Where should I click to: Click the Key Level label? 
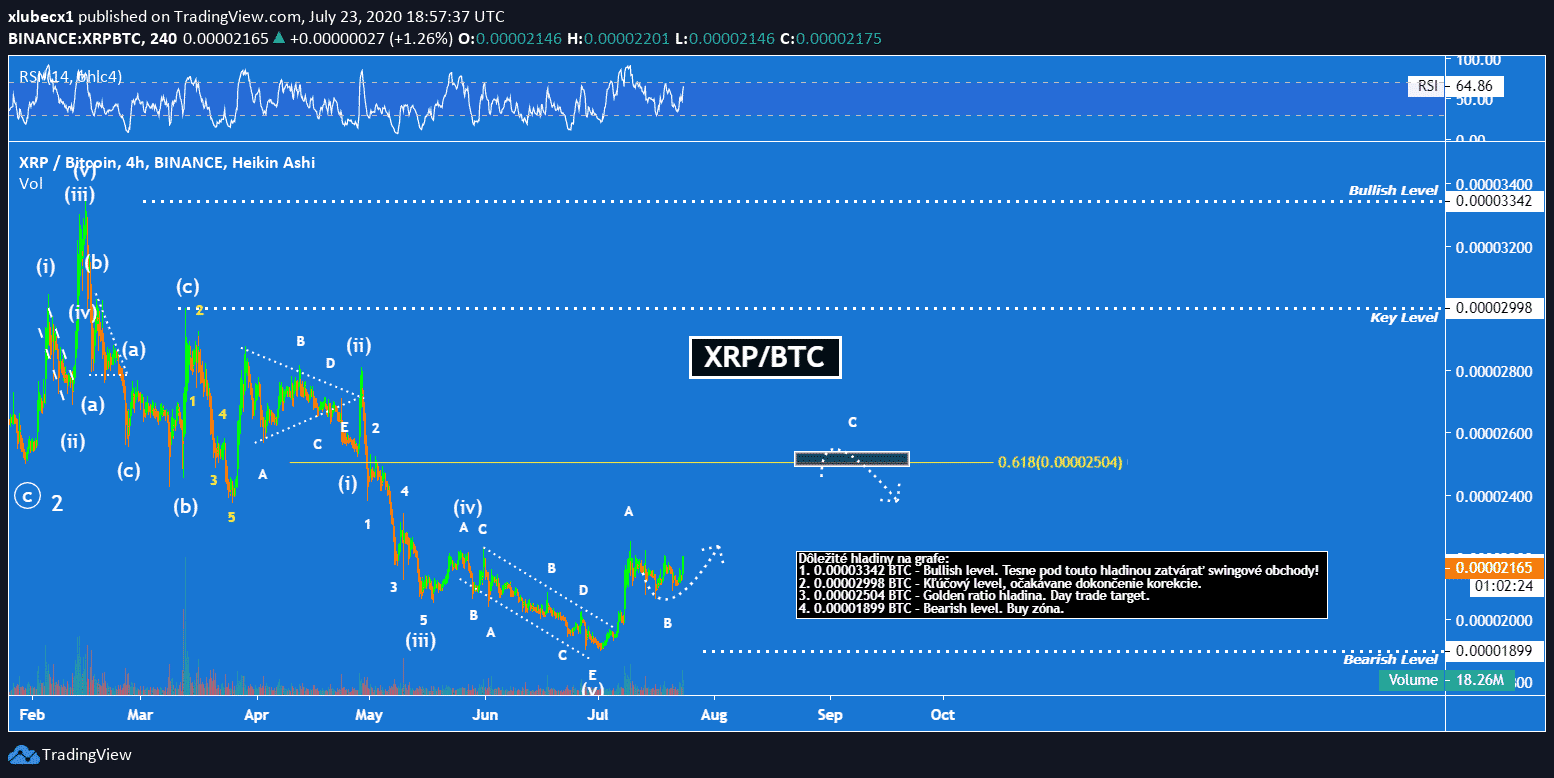tap(1404, 317)
